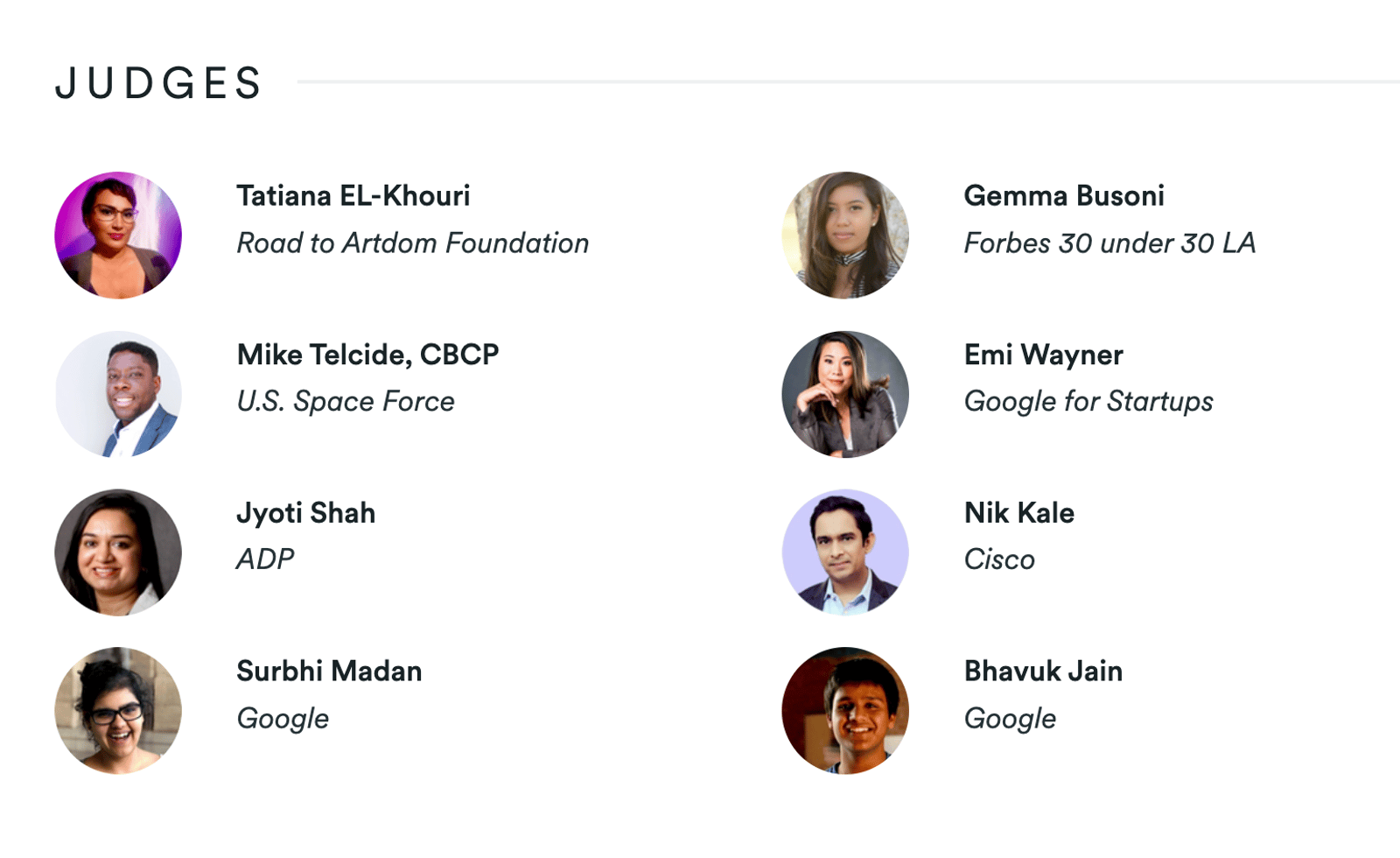Screen dimensions: 1400x858
Task: Click Tatiana EL-Khouri's profile photo
Action: [118, 236]
